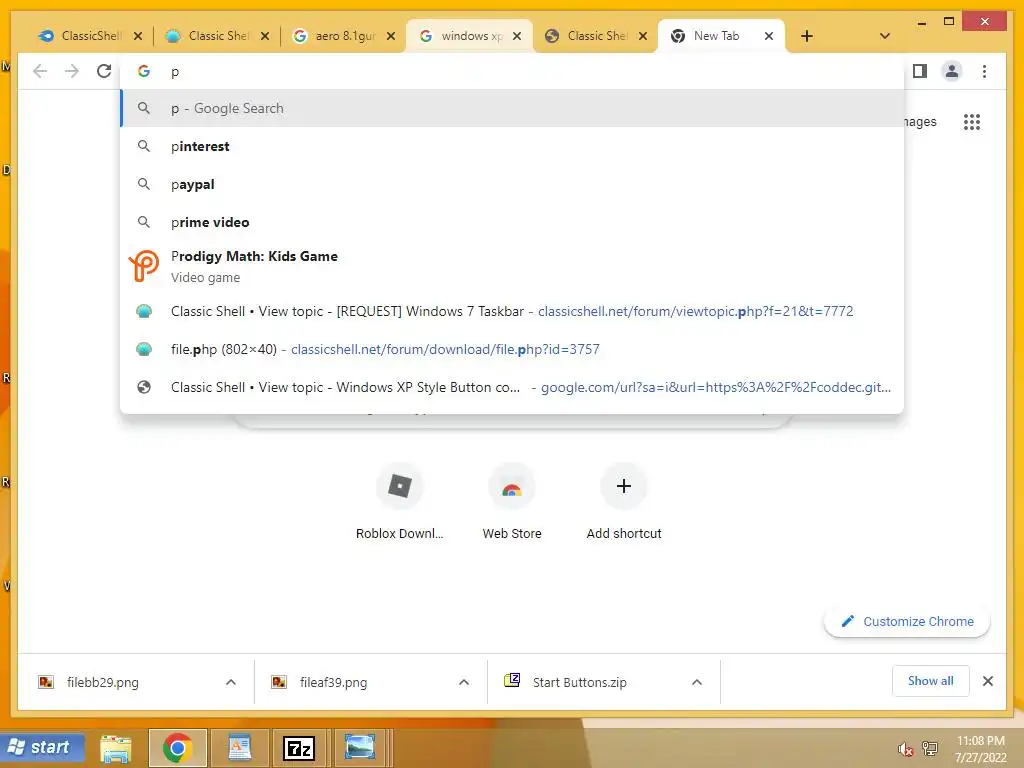
Task: Select the pinterest suggestion
Action: pos(513,146)
